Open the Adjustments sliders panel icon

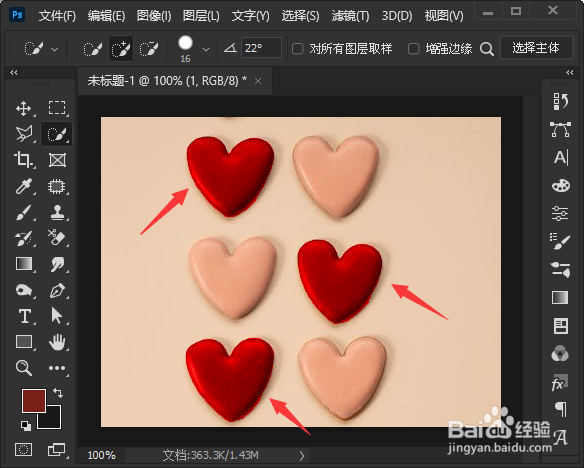tap(561, 213)
